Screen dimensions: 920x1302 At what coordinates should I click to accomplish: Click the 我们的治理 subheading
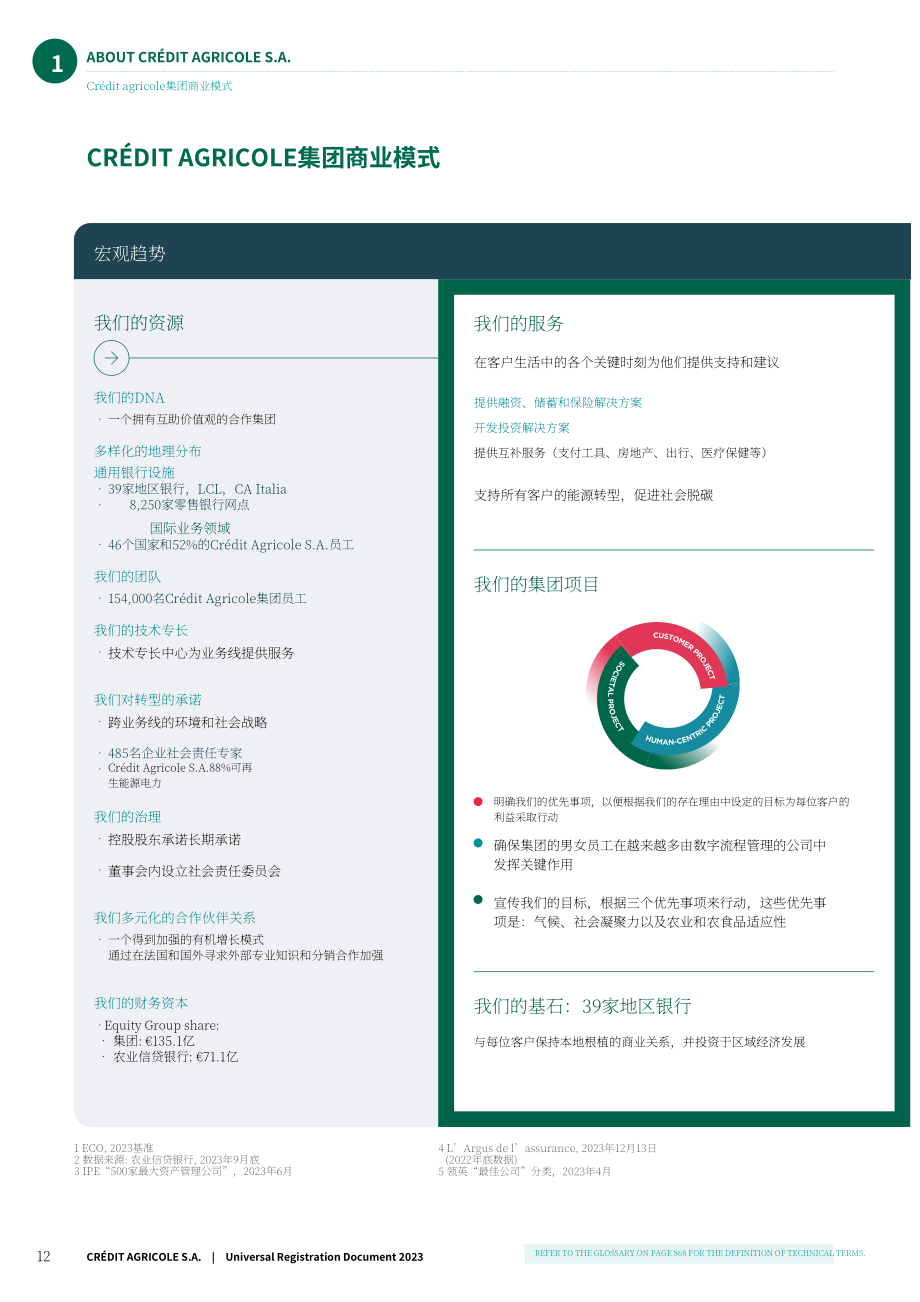tap(127, 816)
